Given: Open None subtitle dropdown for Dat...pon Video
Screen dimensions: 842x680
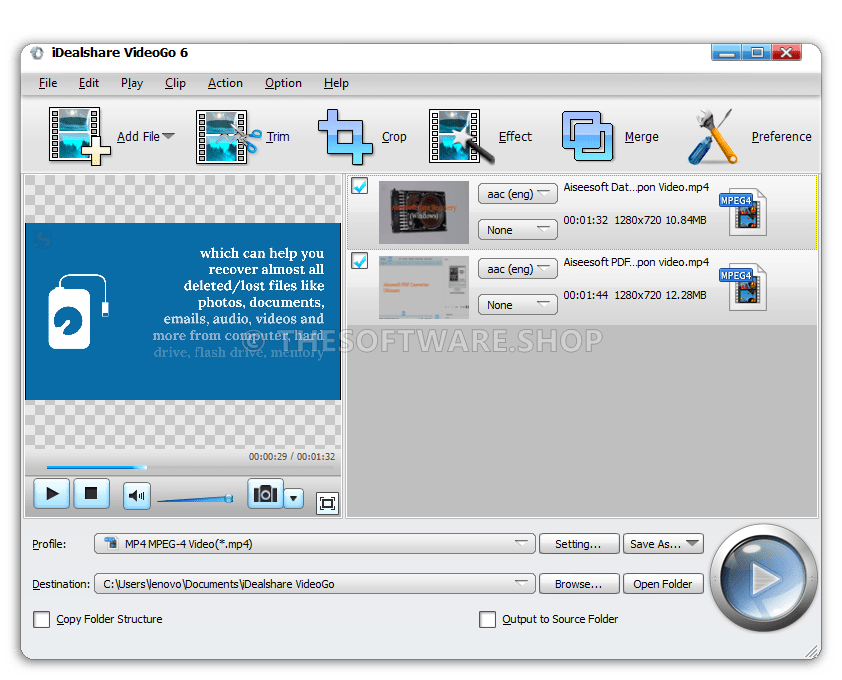Looking at the screenshot, I should tap(518, 230).
